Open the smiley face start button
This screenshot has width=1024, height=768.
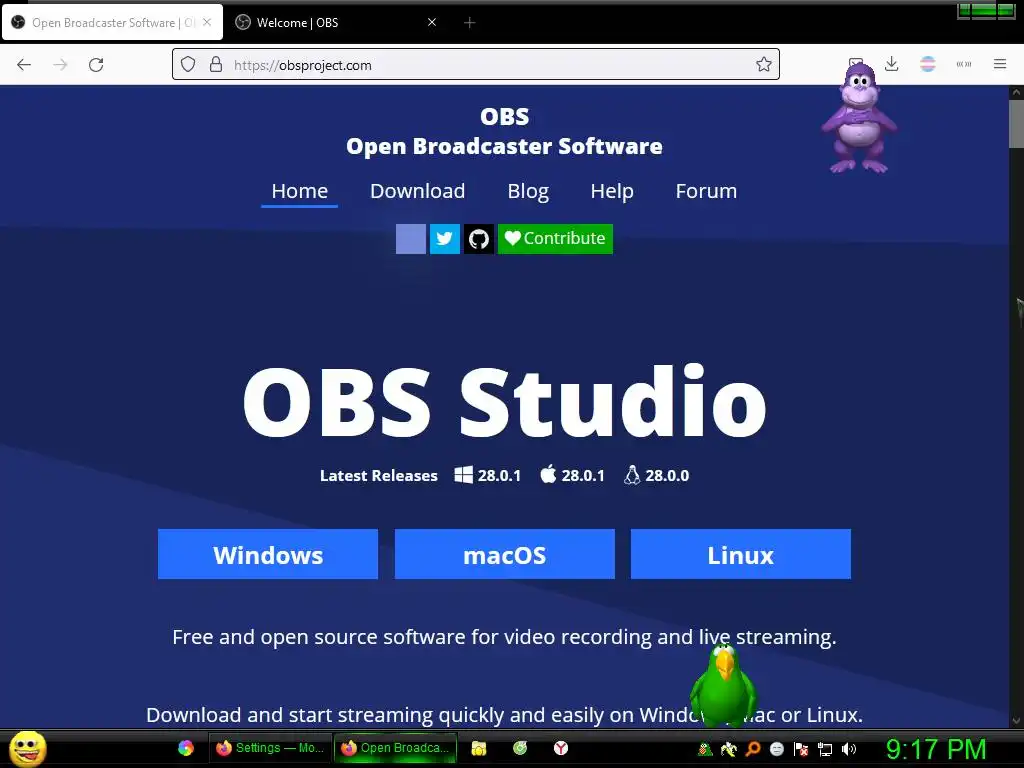tap(27, 748)
